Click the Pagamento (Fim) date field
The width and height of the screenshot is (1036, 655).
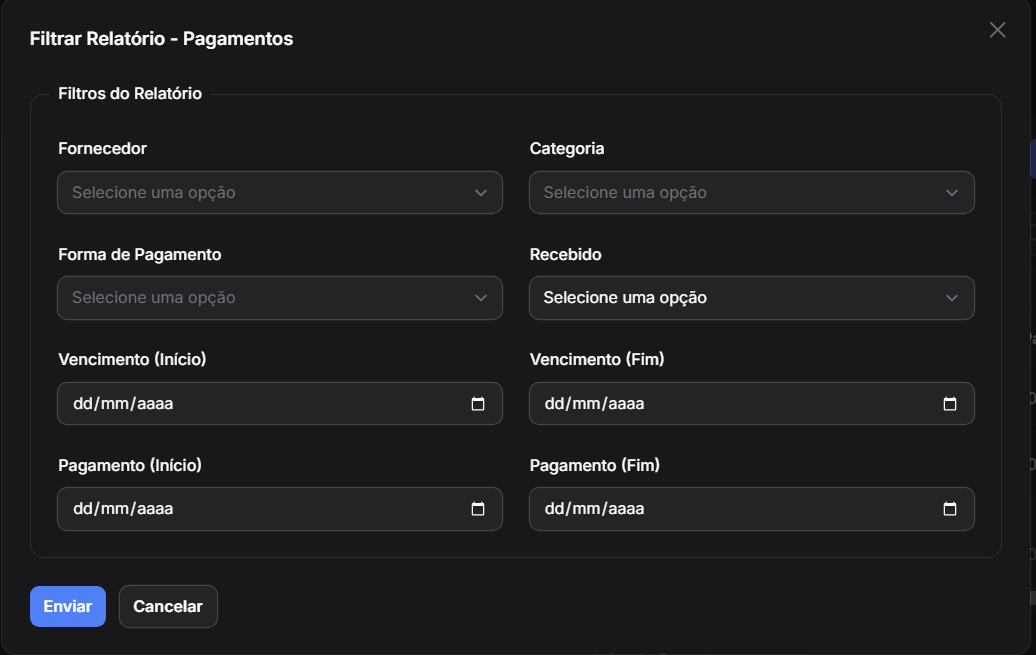(751, 509)
